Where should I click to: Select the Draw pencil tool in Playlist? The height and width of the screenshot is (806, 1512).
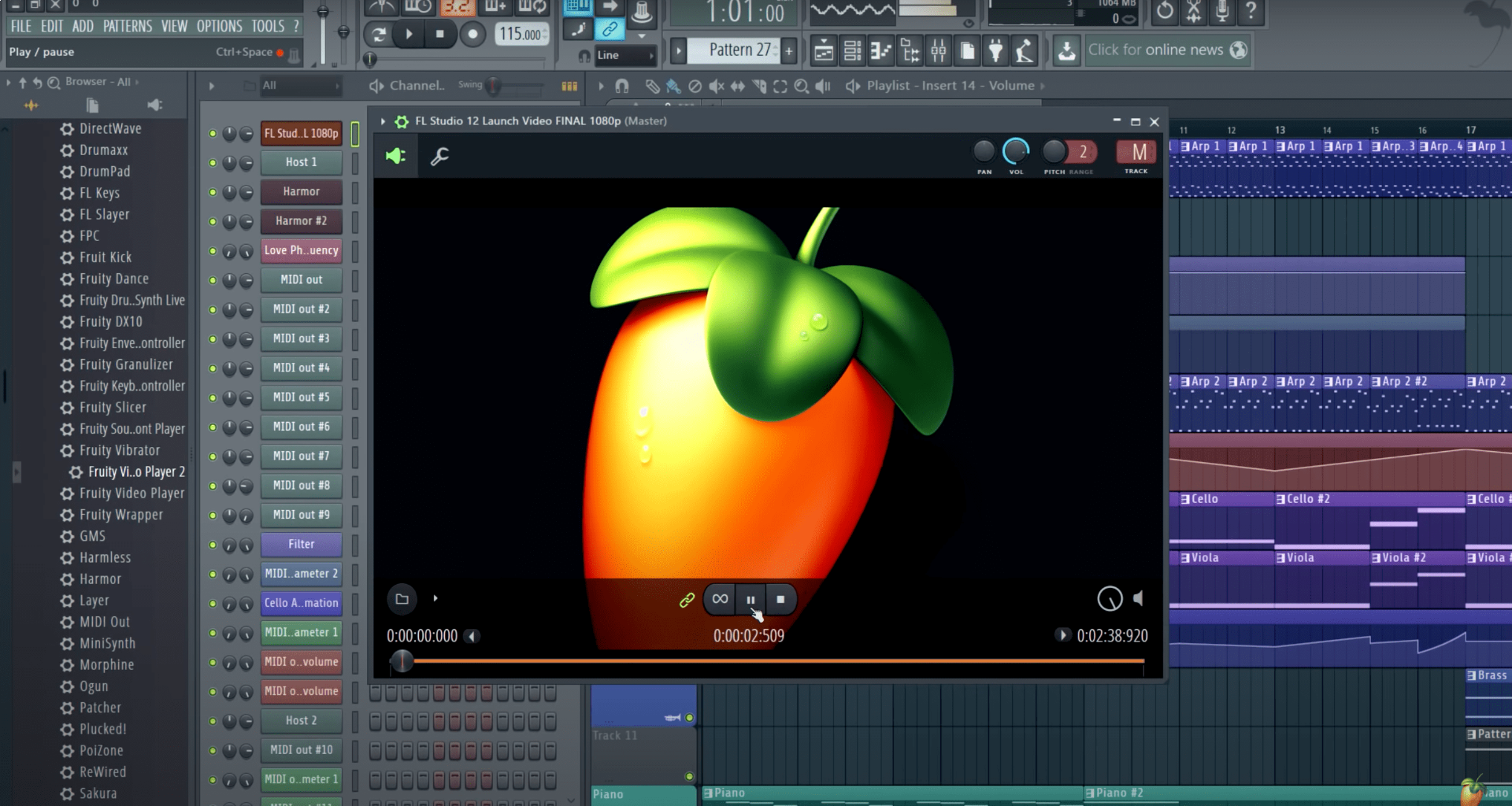coord(652,86)
